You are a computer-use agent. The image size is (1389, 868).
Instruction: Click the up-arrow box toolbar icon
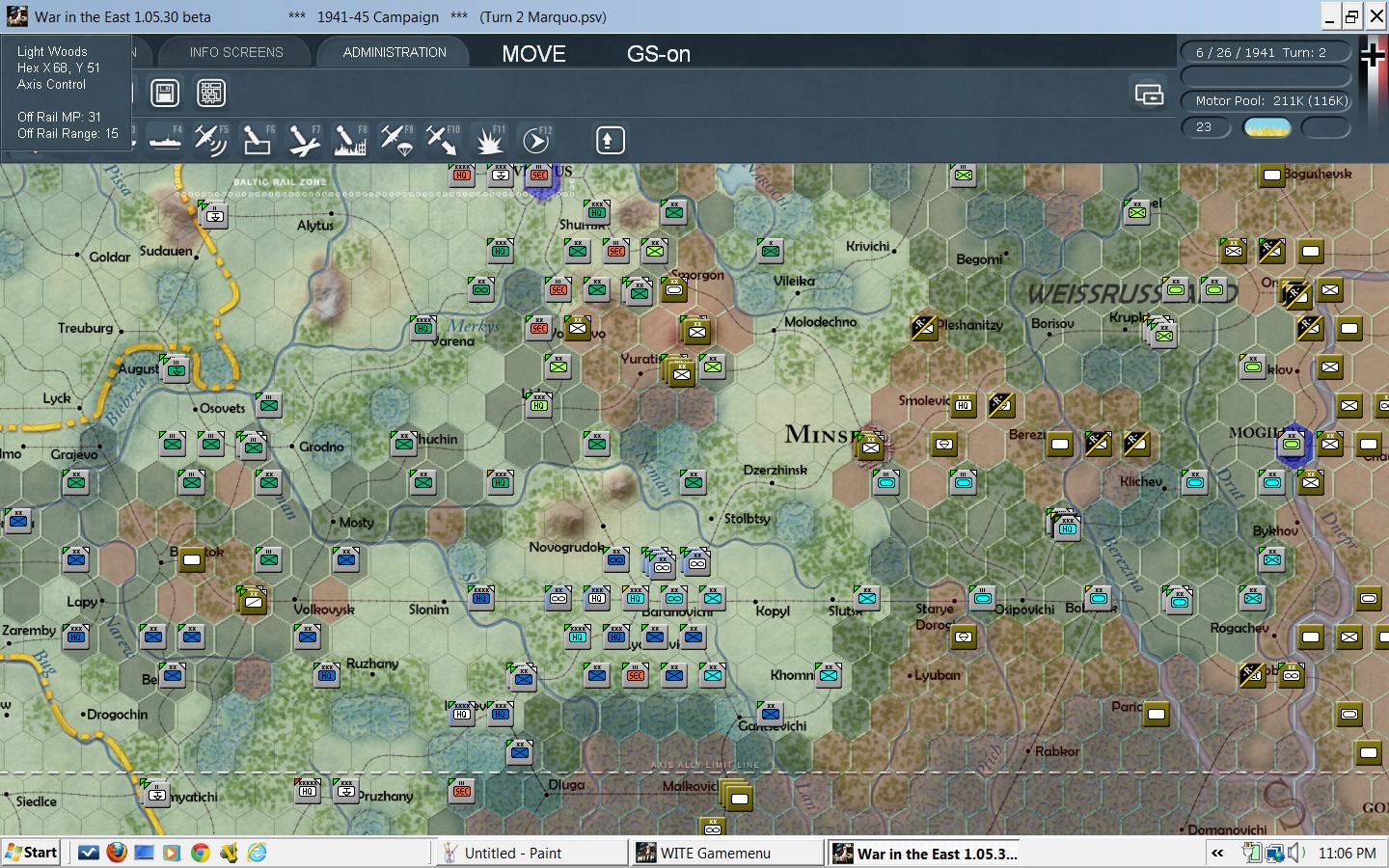609,141
